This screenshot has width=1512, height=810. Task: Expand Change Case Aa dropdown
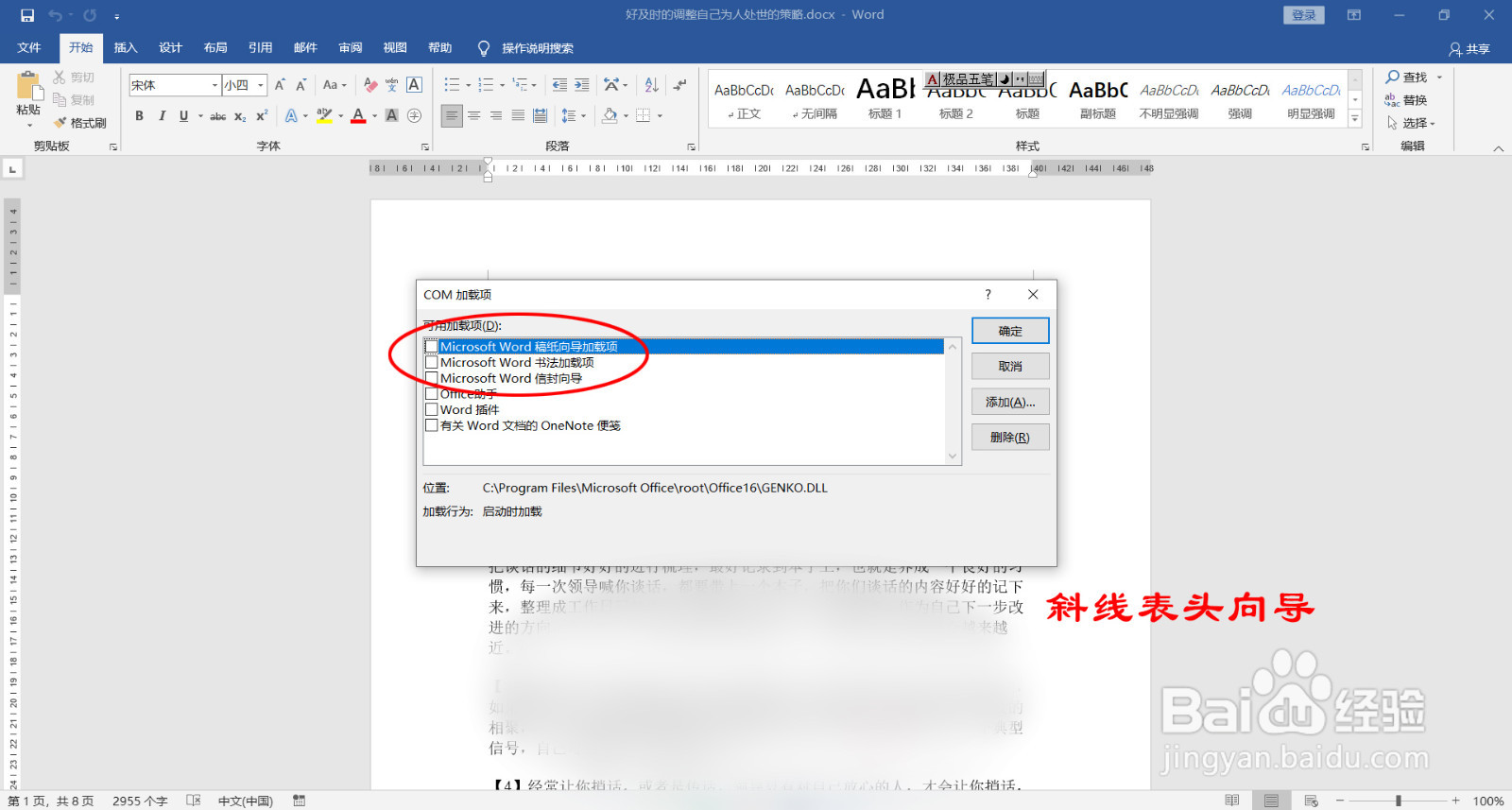[335, 85]
